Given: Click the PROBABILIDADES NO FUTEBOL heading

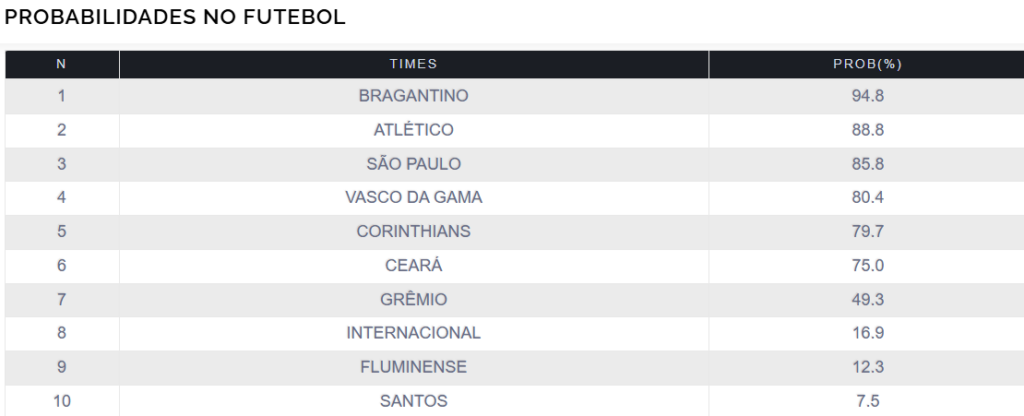Looking at the screenshot, I should (x=175, y=17).
